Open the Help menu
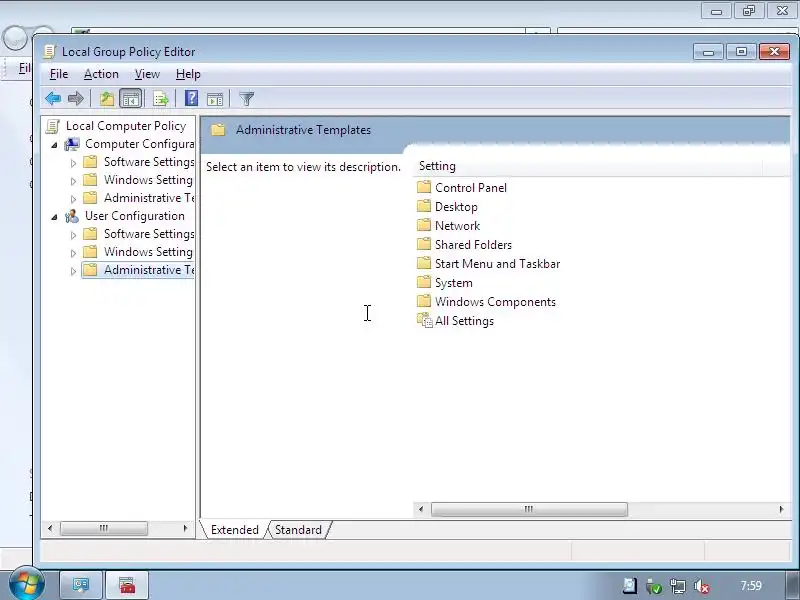Screen dimensions: 800x600 click(x=188, y=74)
